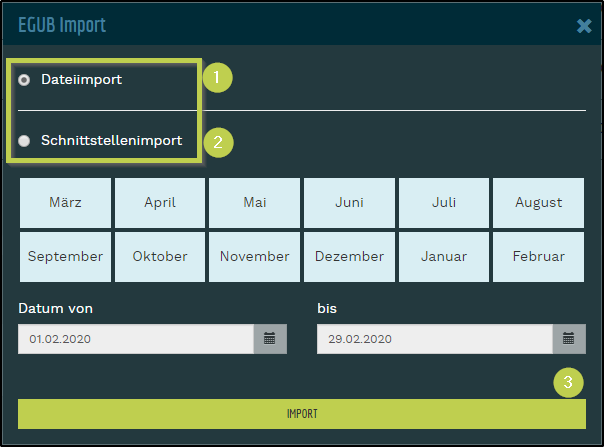
Task: Select the März month tile
Action: (x=65, y=203)
